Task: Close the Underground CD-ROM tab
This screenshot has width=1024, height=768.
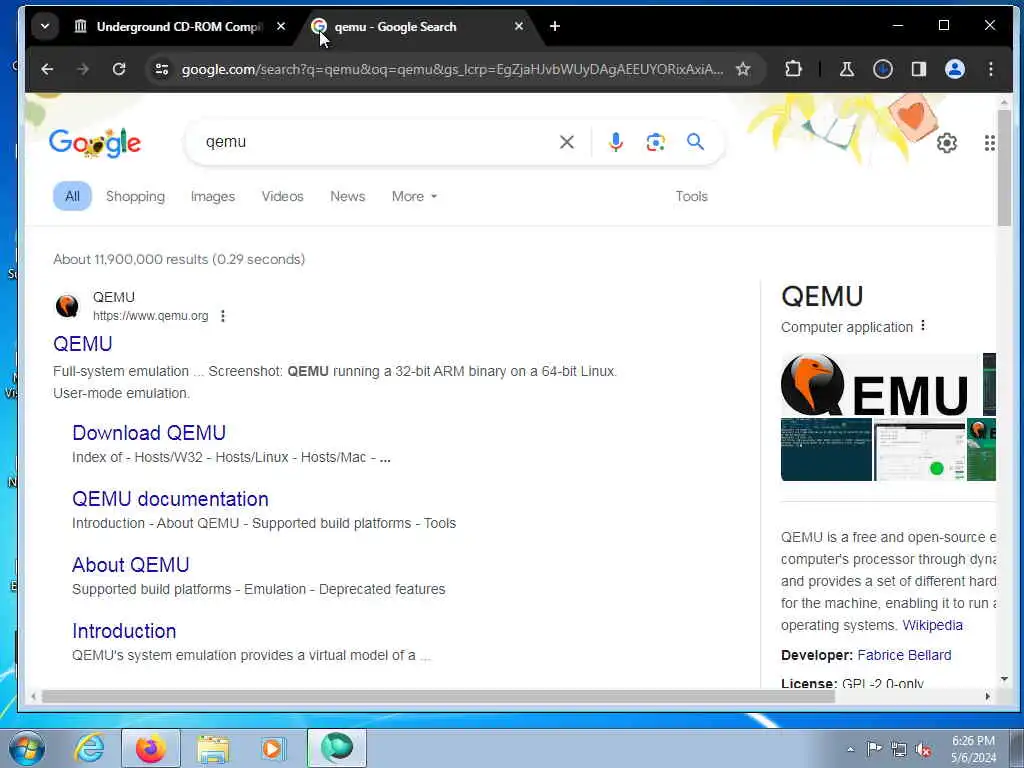Action: tap(281, 26)
